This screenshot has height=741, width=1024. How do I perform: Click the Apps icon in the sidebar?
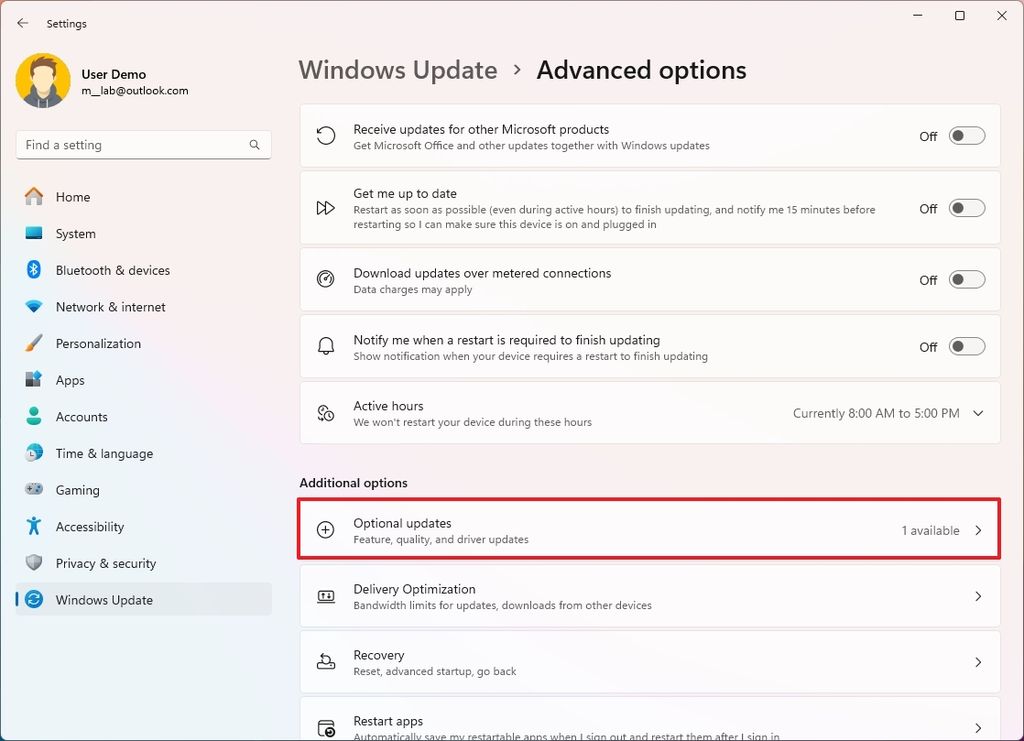pyautogui.click(x=36, y=380)
